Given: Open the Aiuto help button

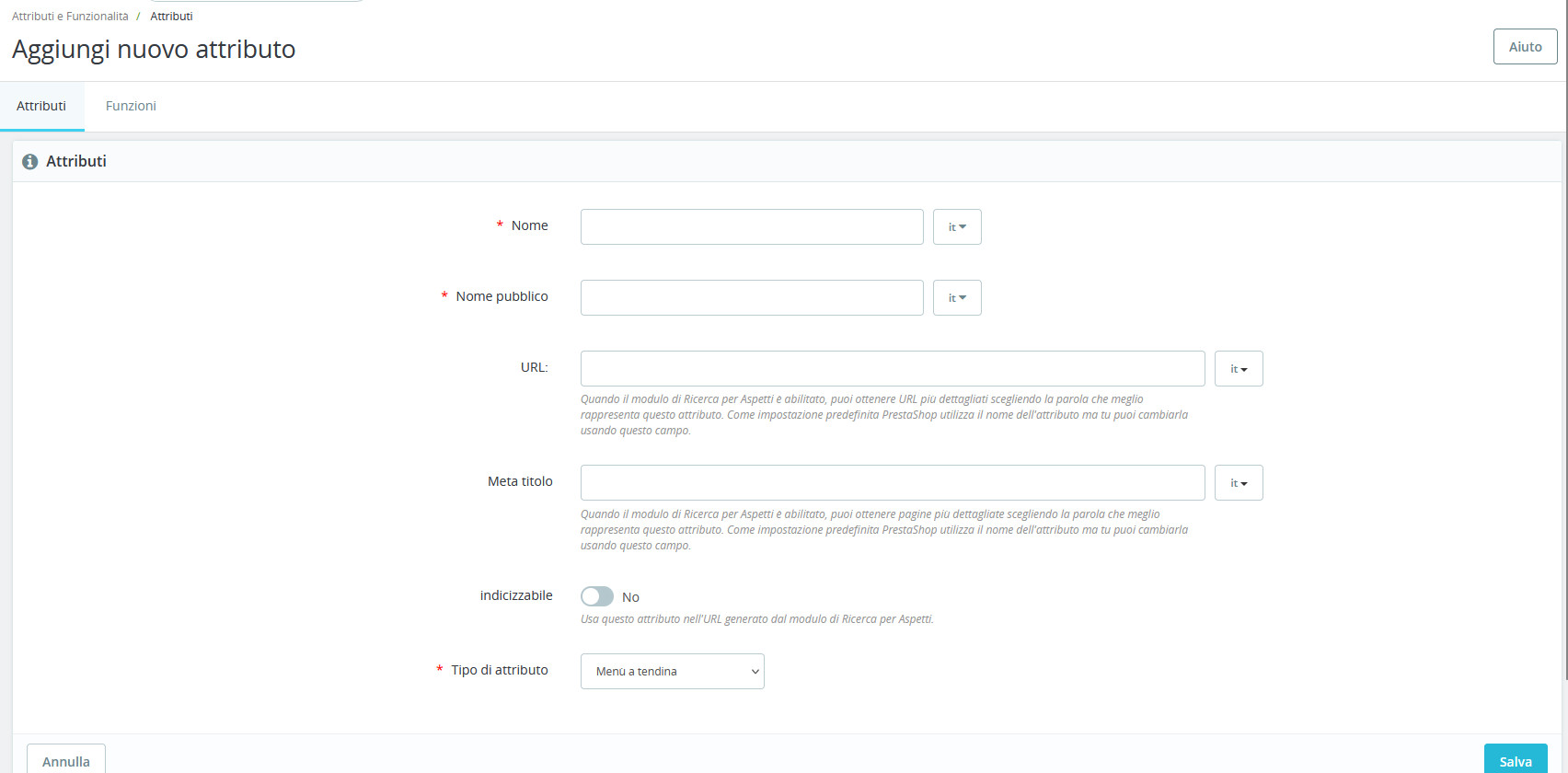Looking at the screenshot, I should 1526,47.
